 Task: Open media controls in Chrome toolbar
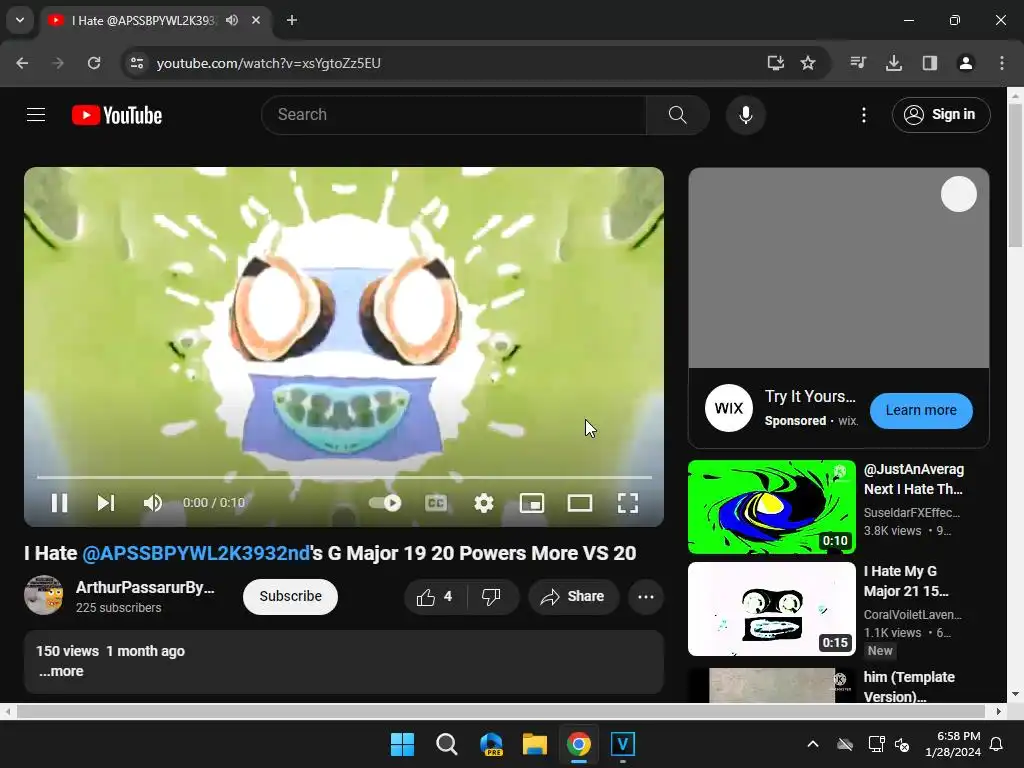pos(858,63)
